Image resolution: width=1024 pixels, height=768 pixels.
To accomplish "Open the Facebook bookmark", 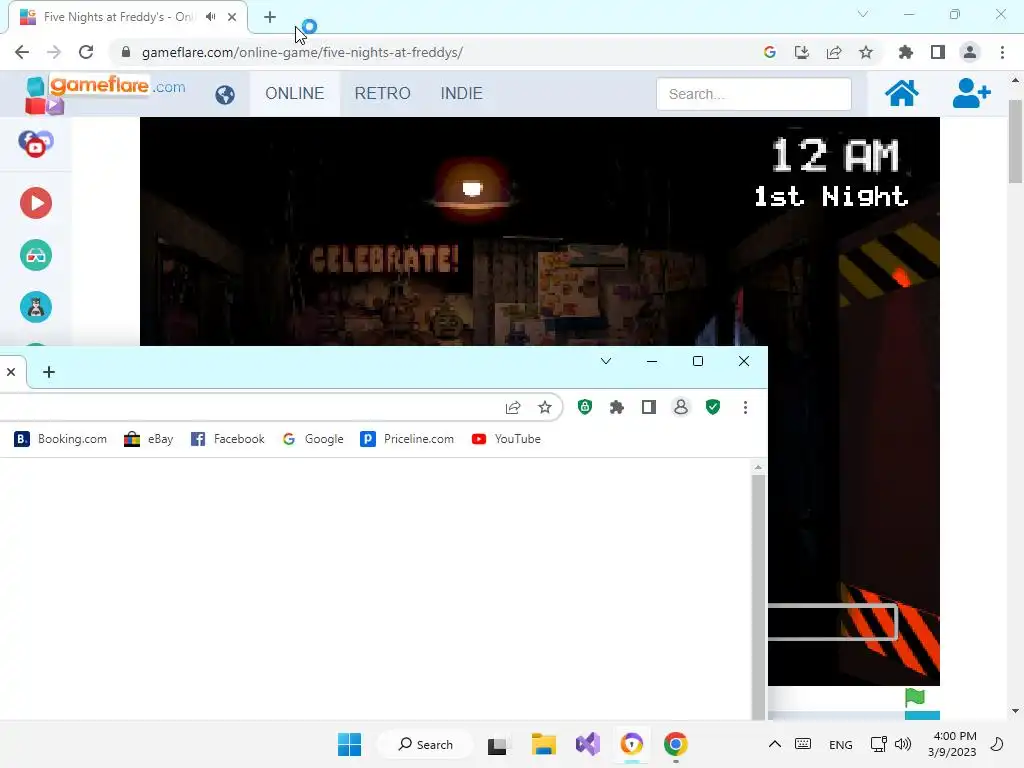I will [227, 439].
